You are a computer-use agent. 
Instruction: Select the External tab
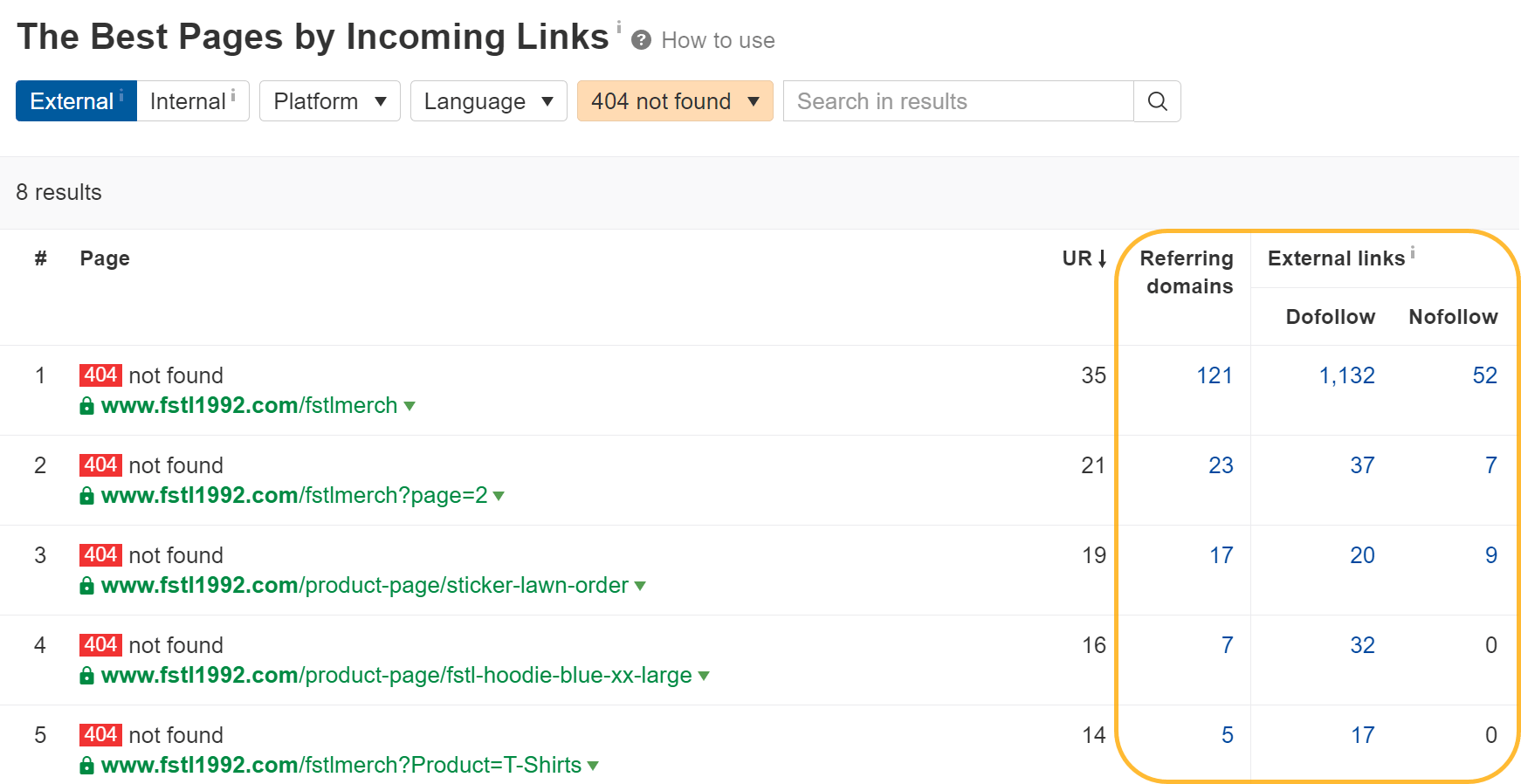click(74, 101)
